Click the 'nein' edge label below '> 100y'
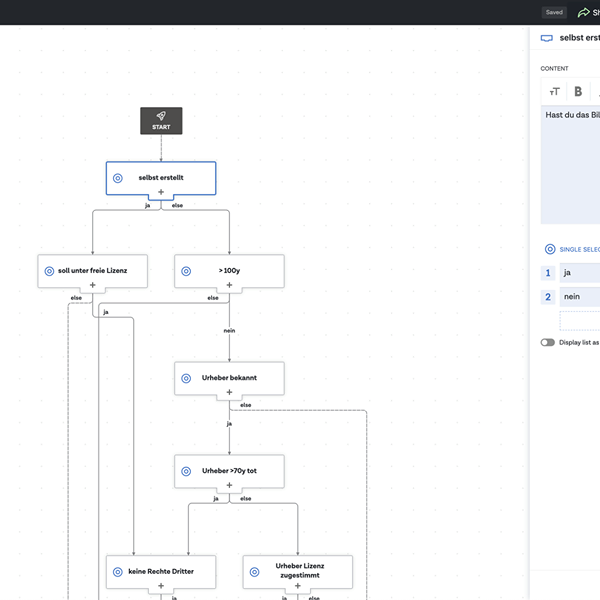The width and height of the screenshot is (600, 600). 229,331
